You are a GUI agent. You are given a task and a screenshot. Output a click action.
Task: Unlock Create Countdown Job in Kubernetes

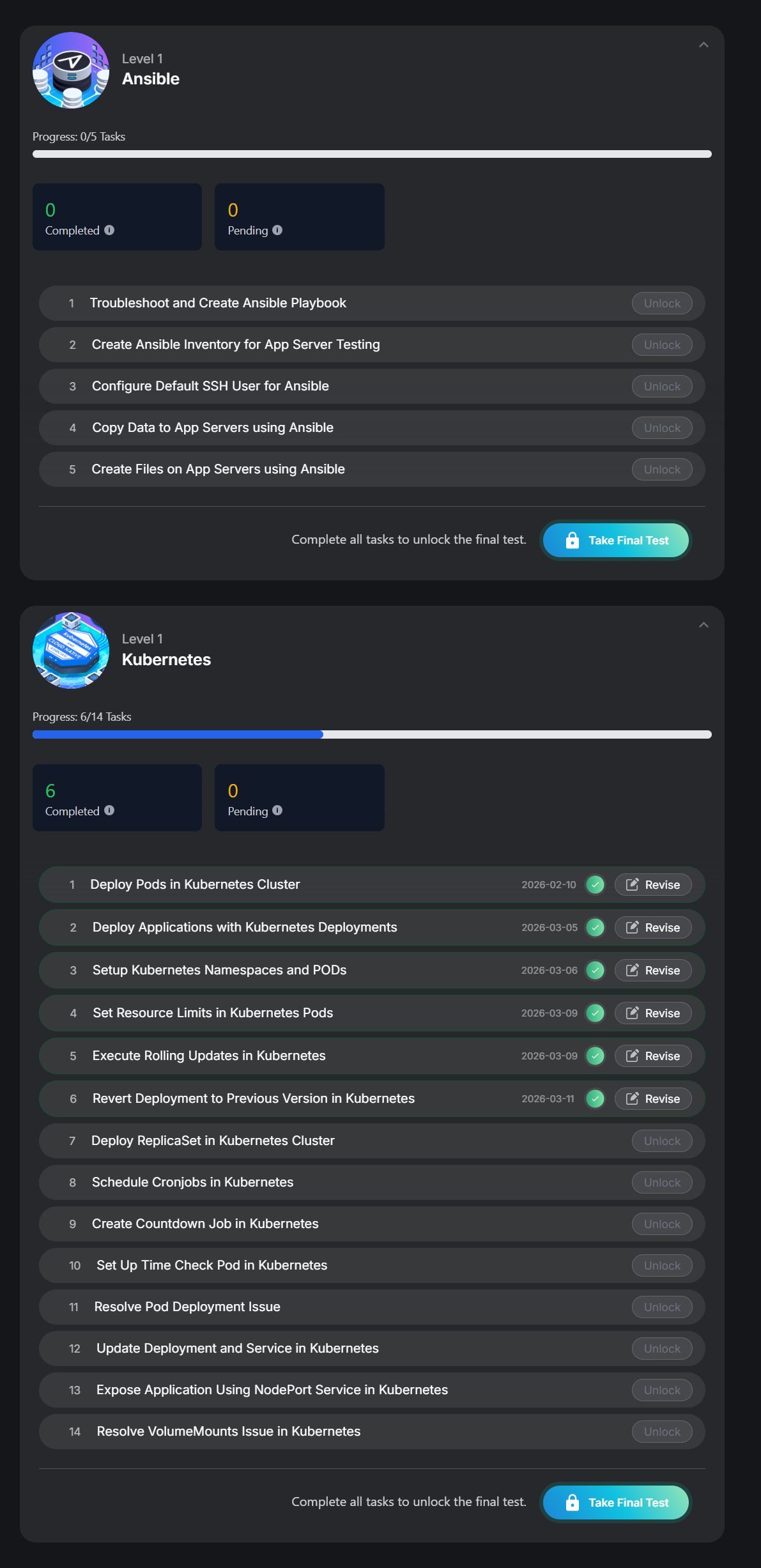click(662, 1224)
